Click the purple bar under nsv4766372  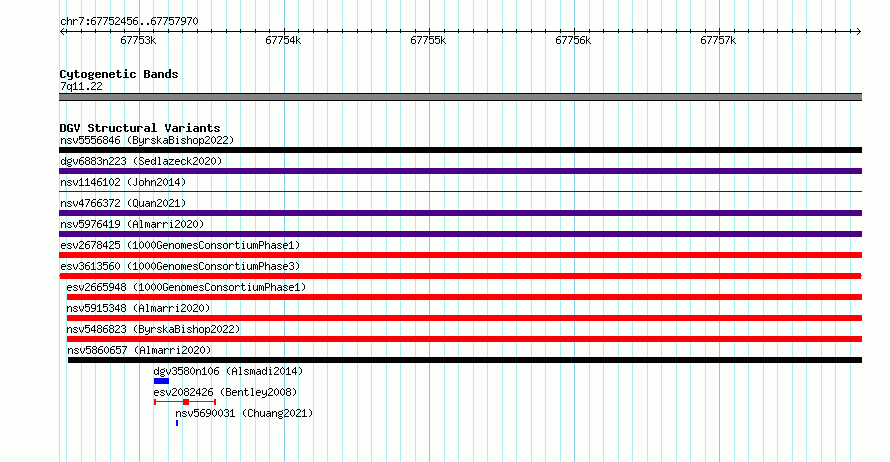point(460,213)
